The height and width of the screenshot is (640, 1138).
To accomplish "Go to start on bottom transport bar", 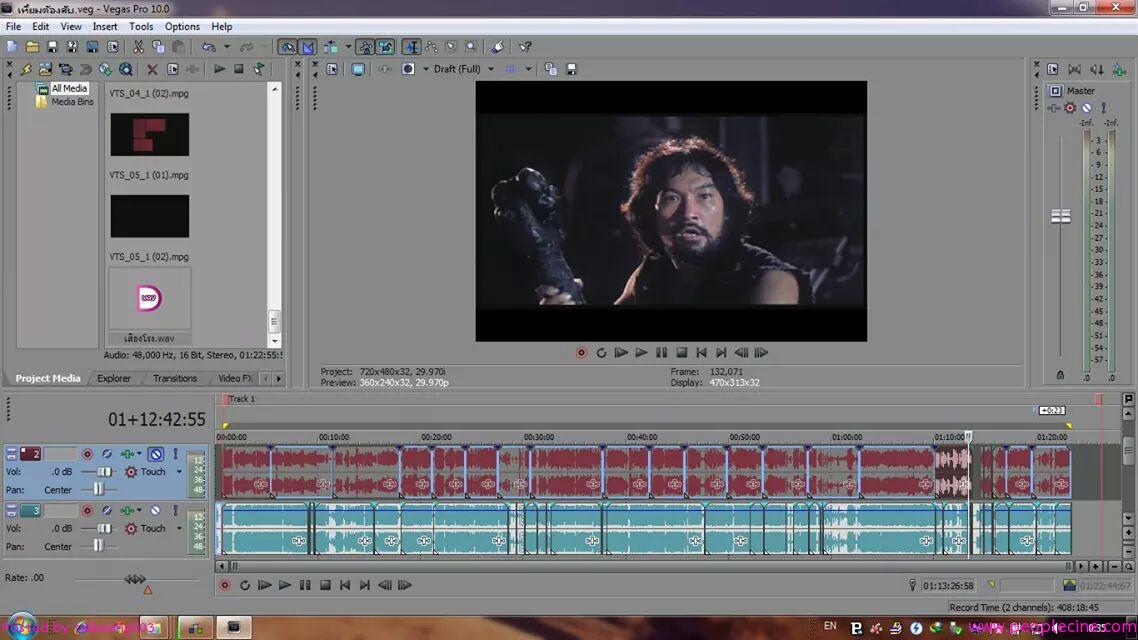I will [345, 585].
